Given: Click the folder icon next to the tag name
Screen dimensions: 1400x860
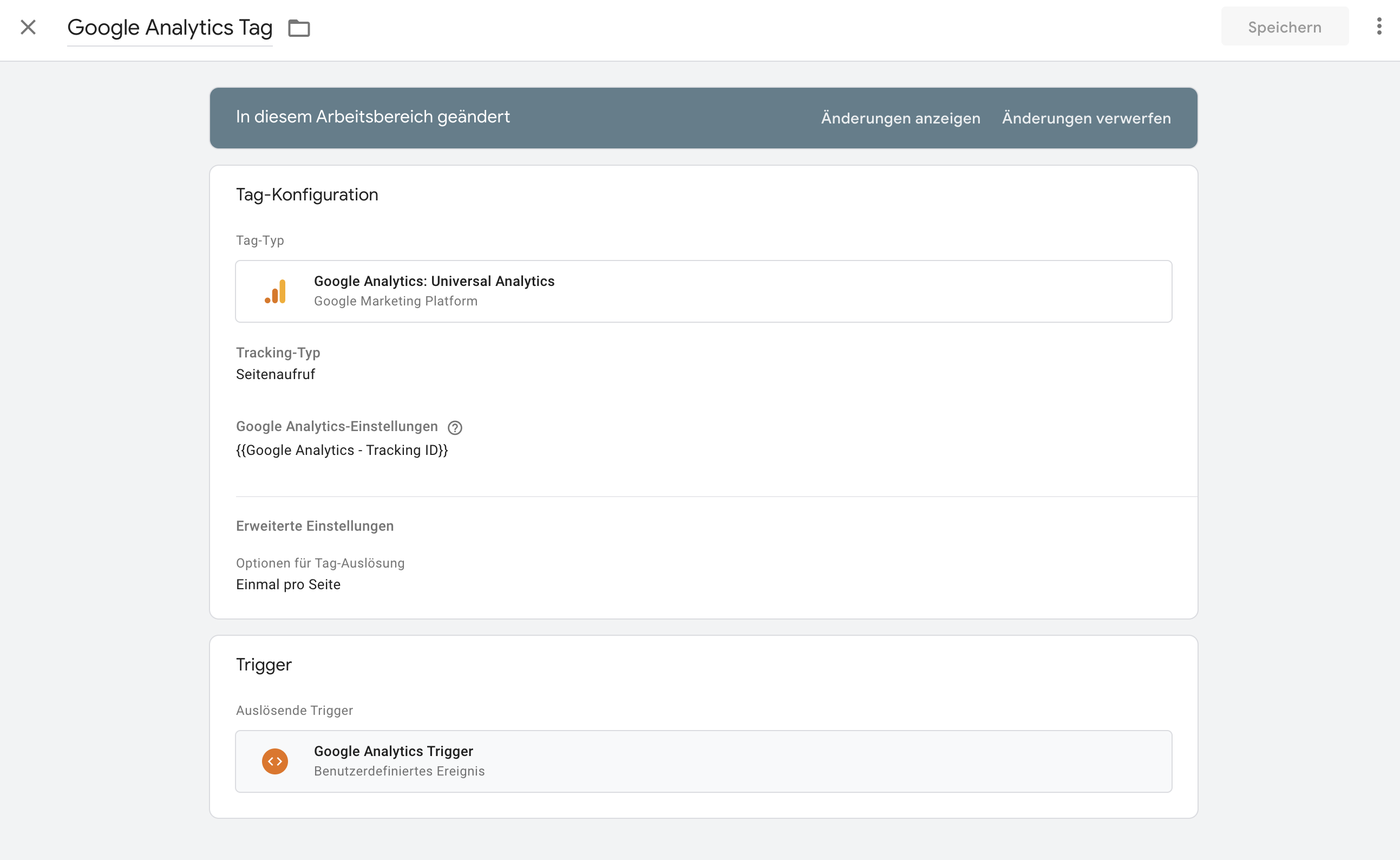Looking at the screenshot, I should [299, 28].
